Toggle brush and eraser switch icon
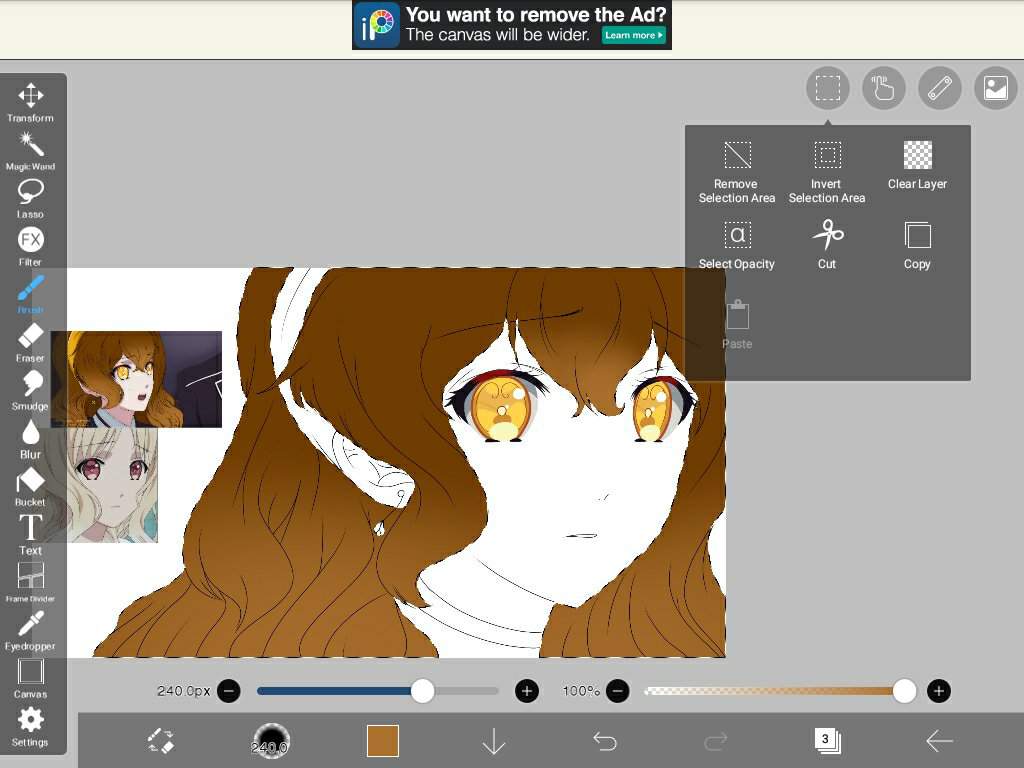Screen dimensions: 1024x768 161,741
